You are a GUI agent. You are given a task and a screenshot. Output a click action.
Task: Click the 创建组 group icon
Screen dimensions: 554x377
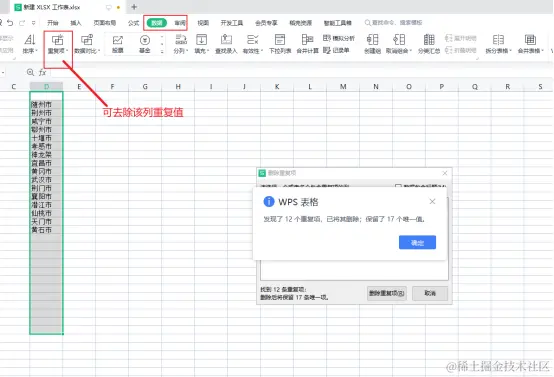372,44
